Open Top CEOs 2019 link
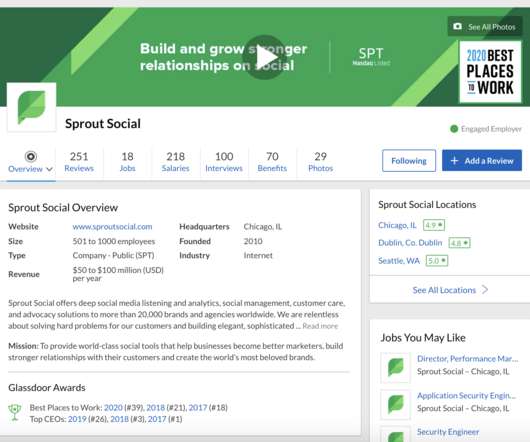 (x=77, y=419)
